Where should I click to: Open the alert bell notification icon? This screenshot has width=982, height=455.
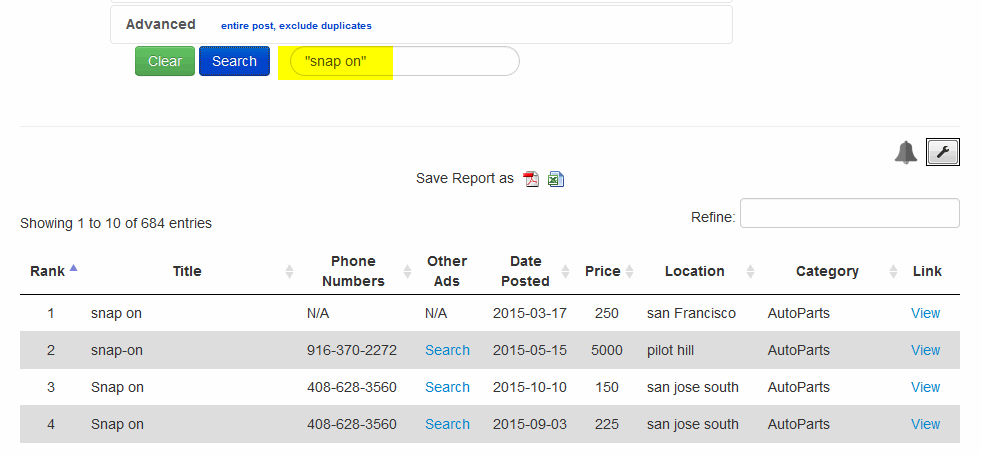click(x=906, y=152)
